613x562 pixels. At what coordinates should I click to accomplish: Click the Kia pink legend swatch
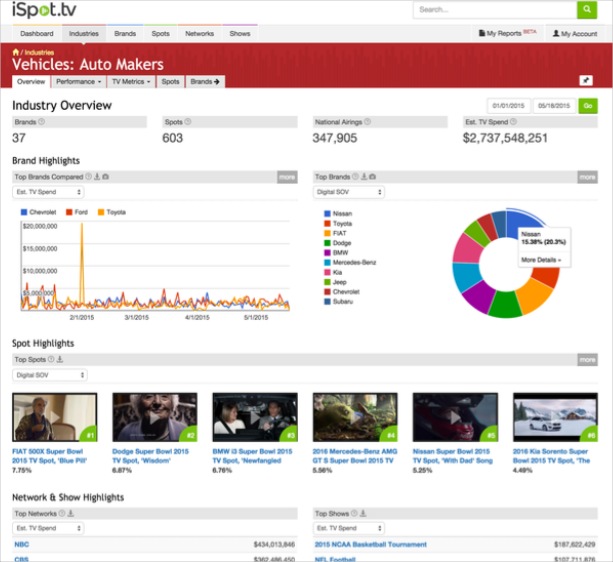click(327, 272)
